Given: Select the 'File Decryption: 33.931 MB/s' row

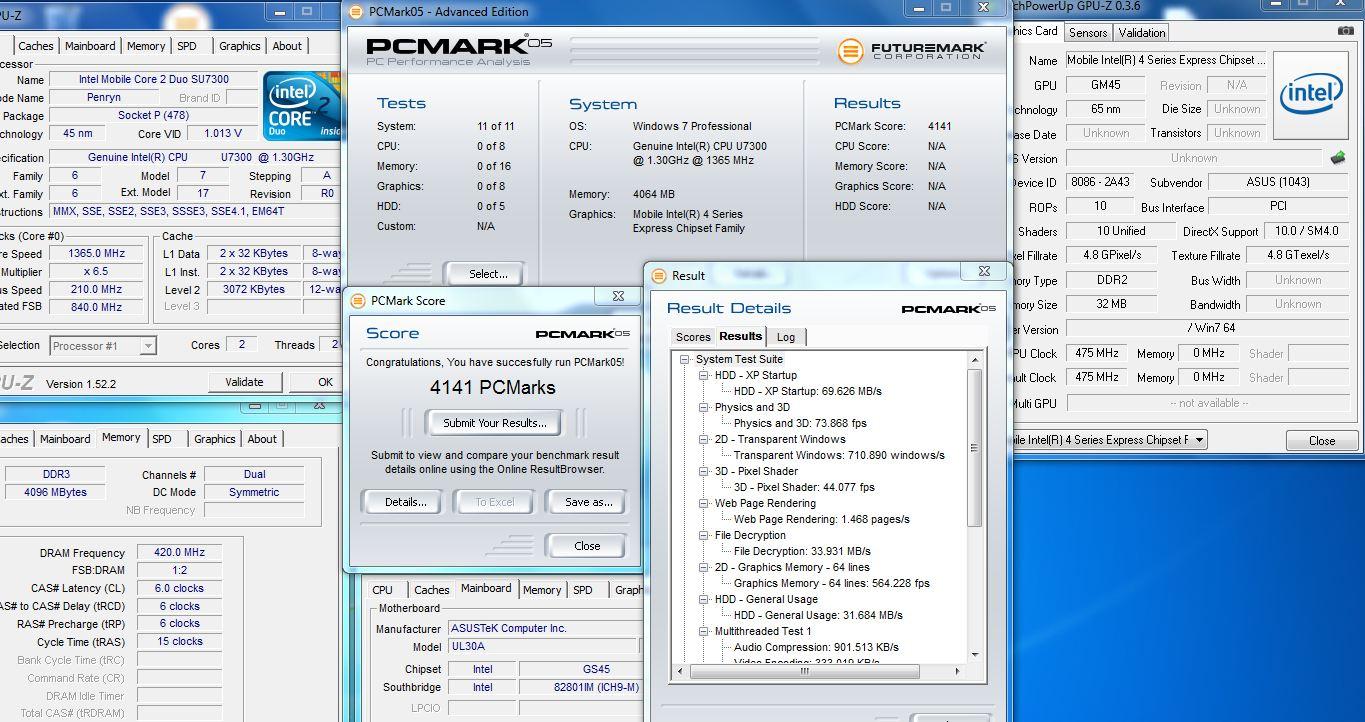Looking at the screenshot, I should click(x=802, y=551).
